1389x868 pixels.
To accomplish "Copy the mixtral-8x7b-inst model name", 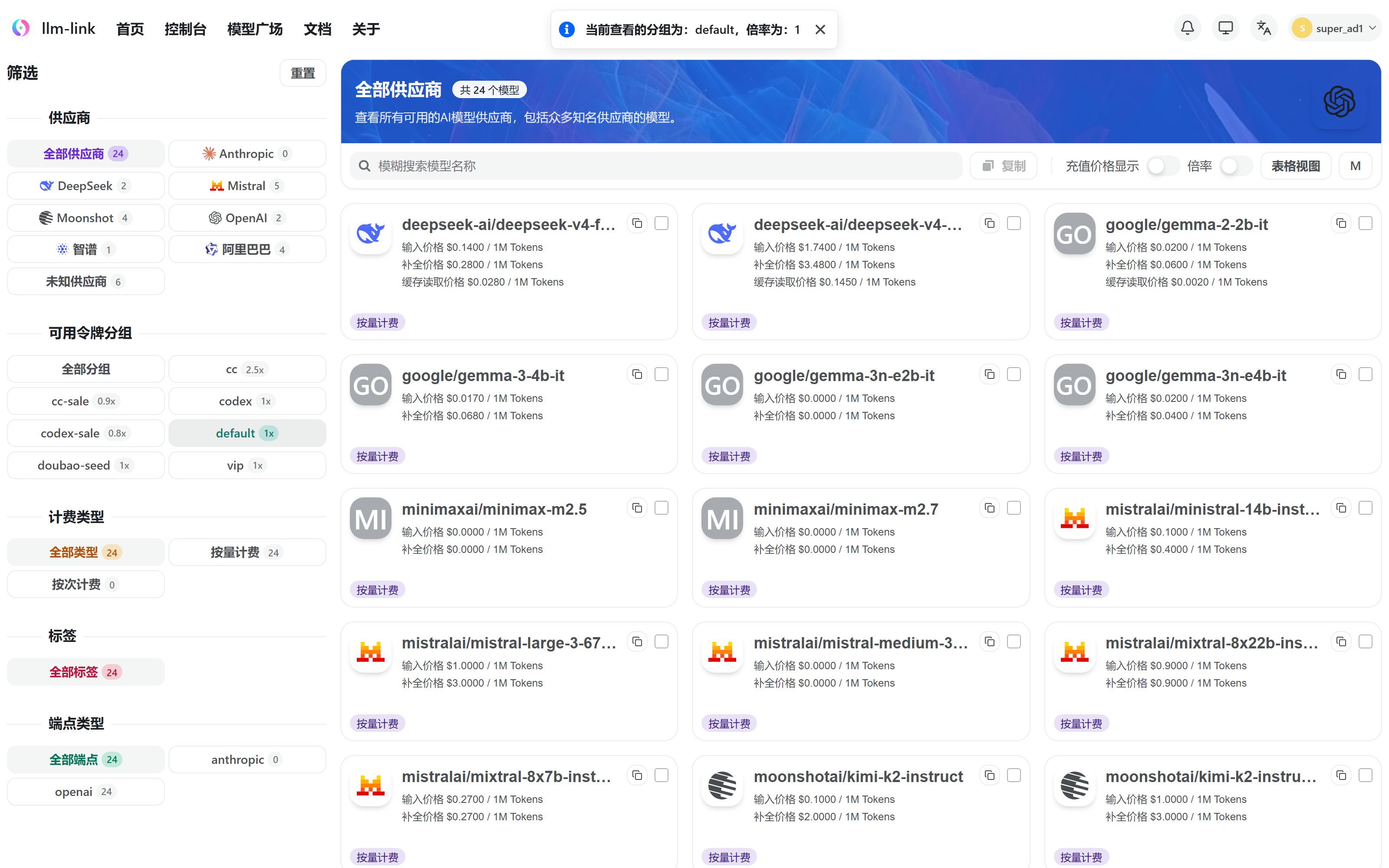I will [x=637, y=776].
